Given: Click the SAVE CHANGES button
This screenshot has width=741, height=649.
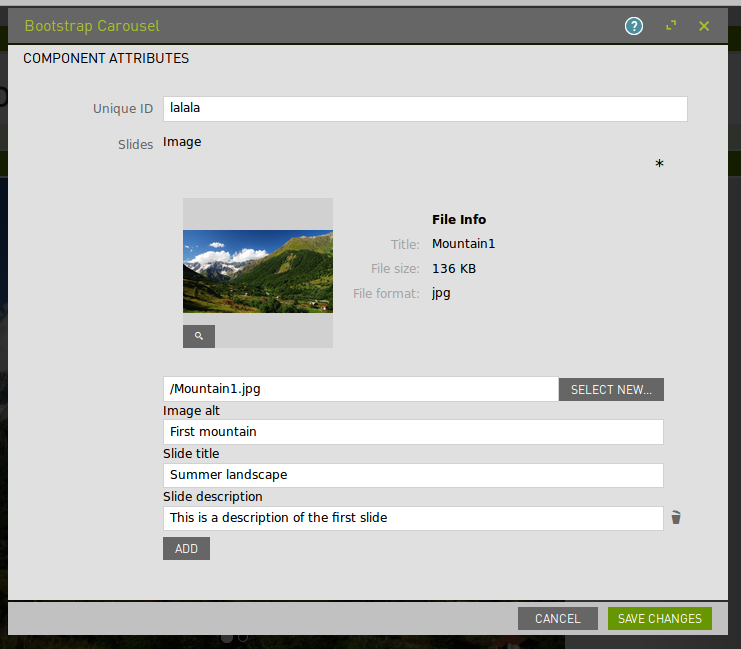Looking at the screenshot, I should (660, 618).
